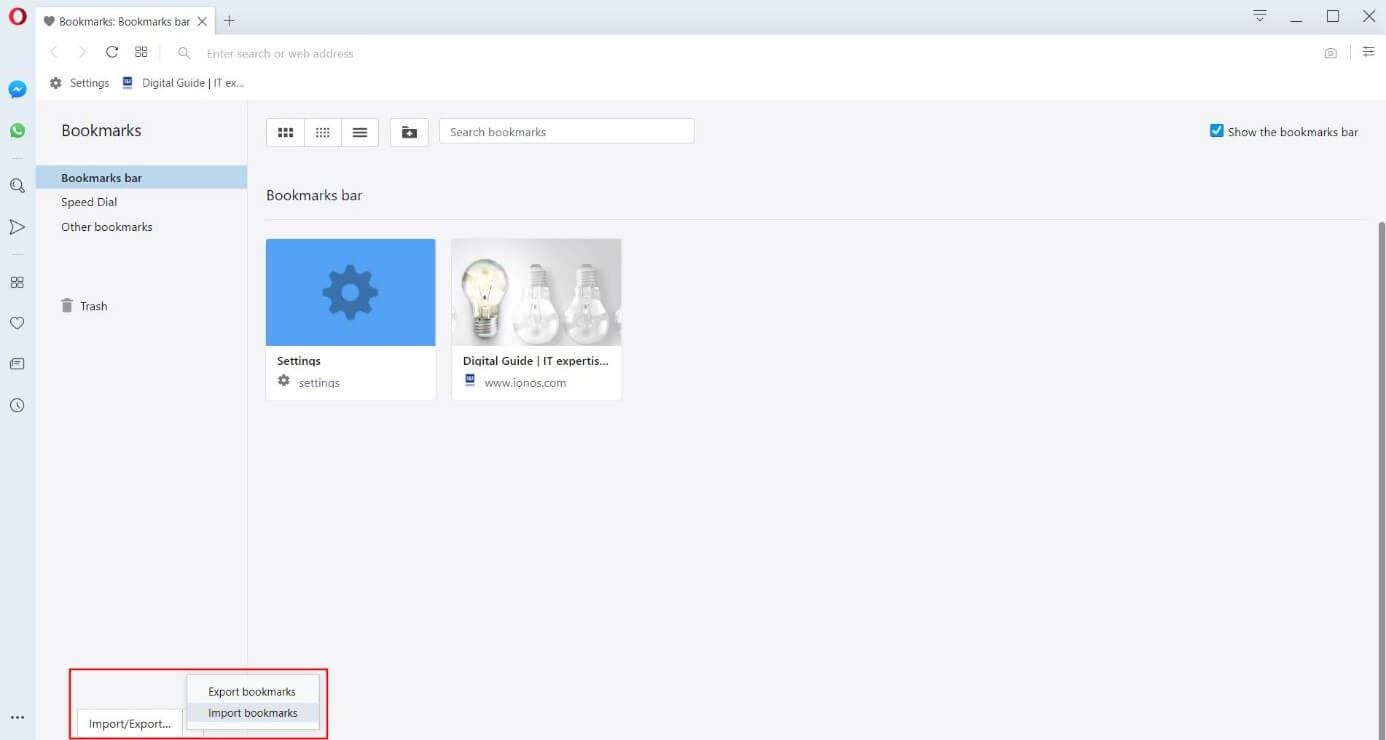Expand the sidebar setup via the ellipsis

pyautogui.click(x=17, y=716)
